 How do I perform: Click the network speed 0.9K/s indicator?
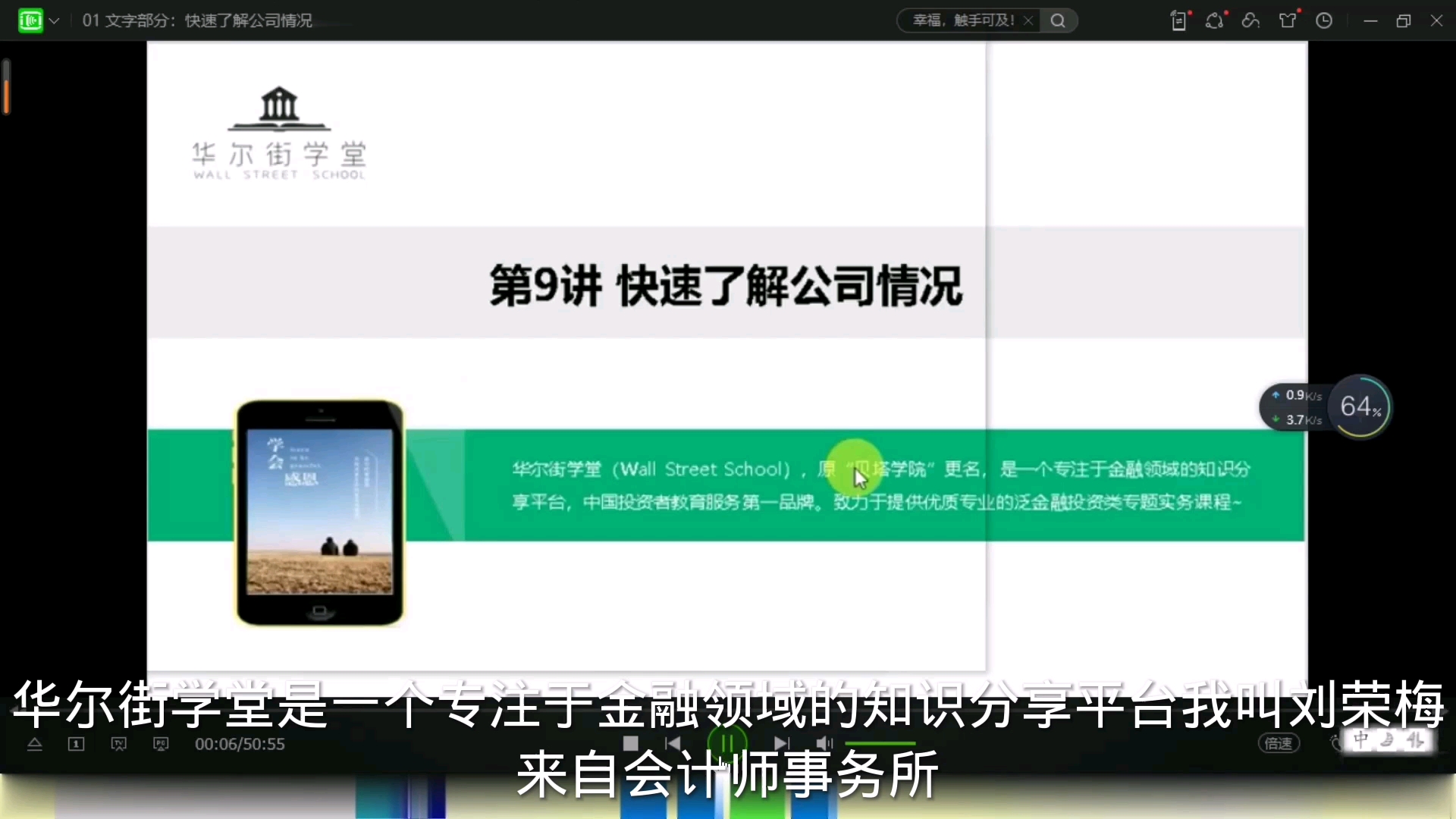coord(1299,396)
